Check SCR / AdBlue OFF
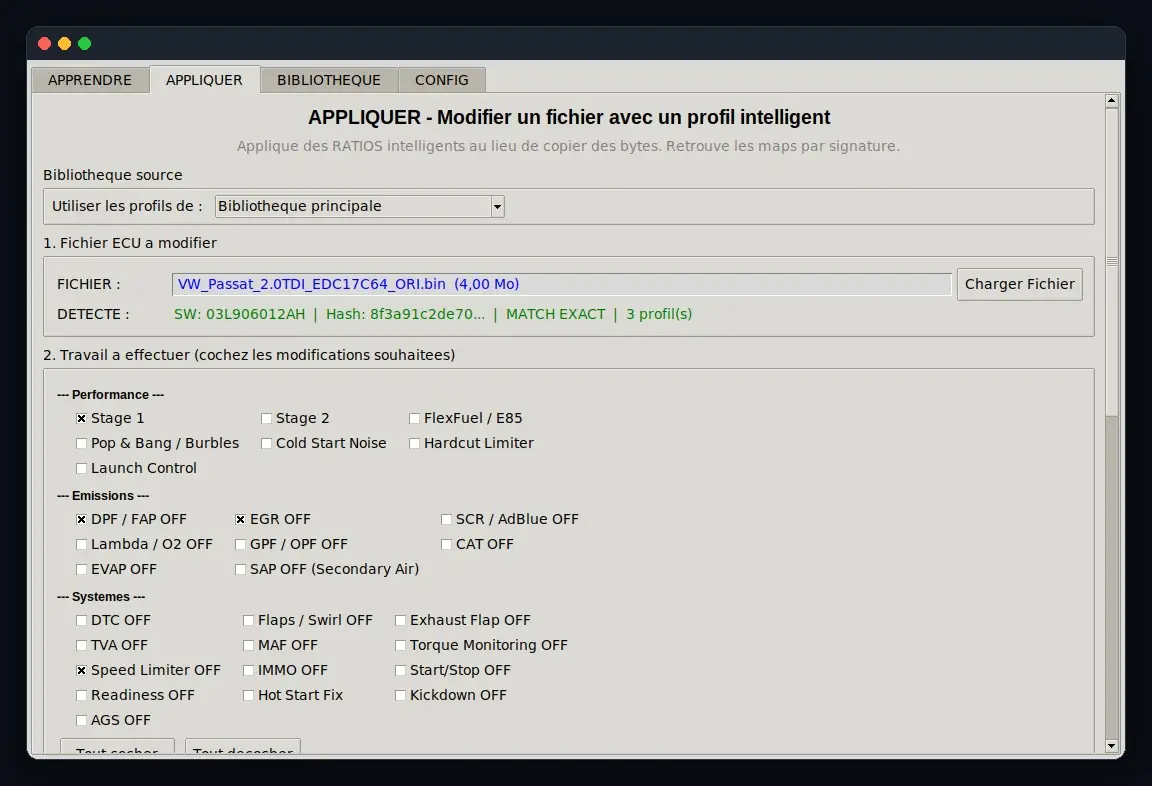1152x786 pixels. [x=446, y=519]
